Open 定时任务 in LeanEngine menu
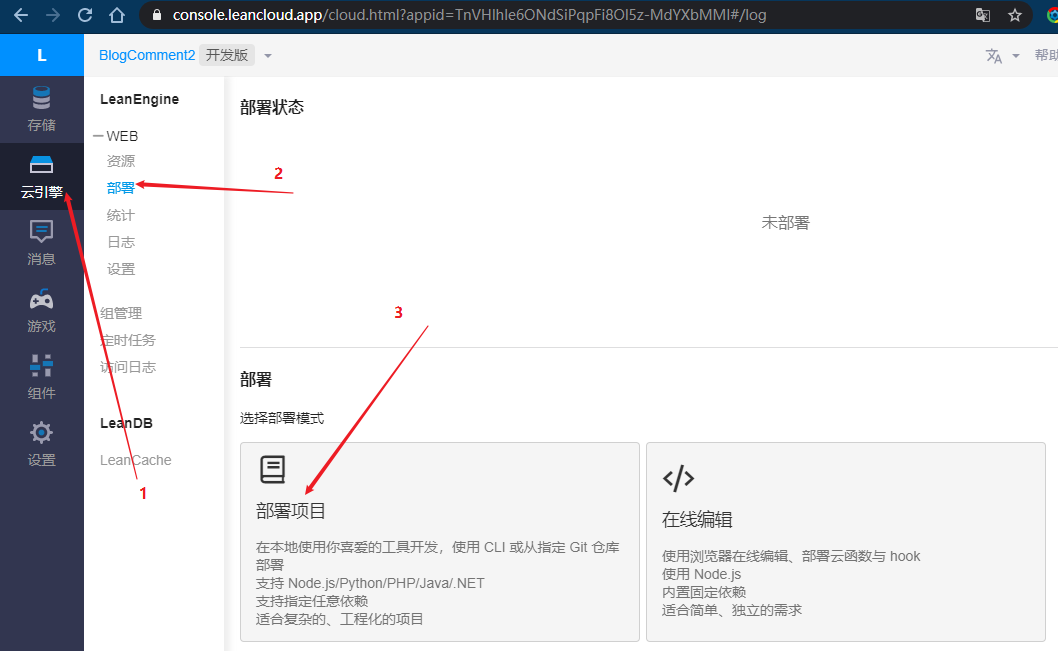 point(128,340)
